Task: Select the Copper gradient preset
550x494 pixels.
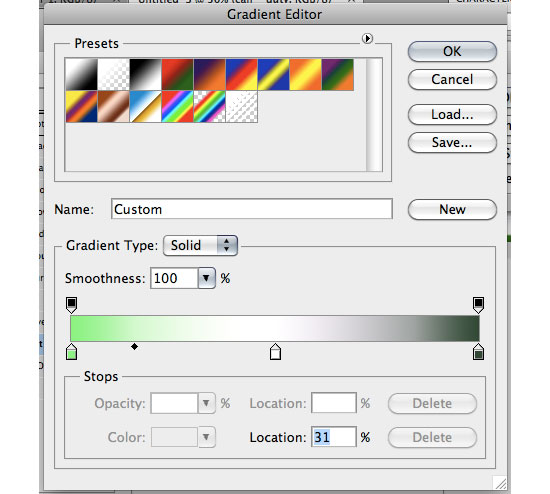Action: pos(113,106)
